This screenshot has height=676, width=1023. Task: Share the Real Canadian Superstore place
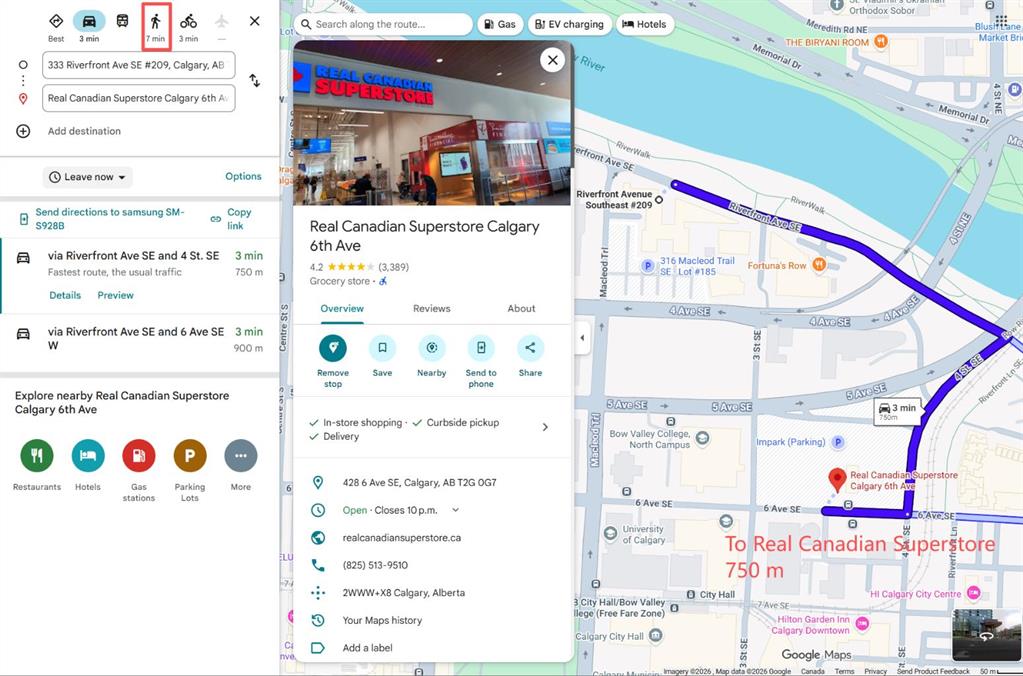530,348
